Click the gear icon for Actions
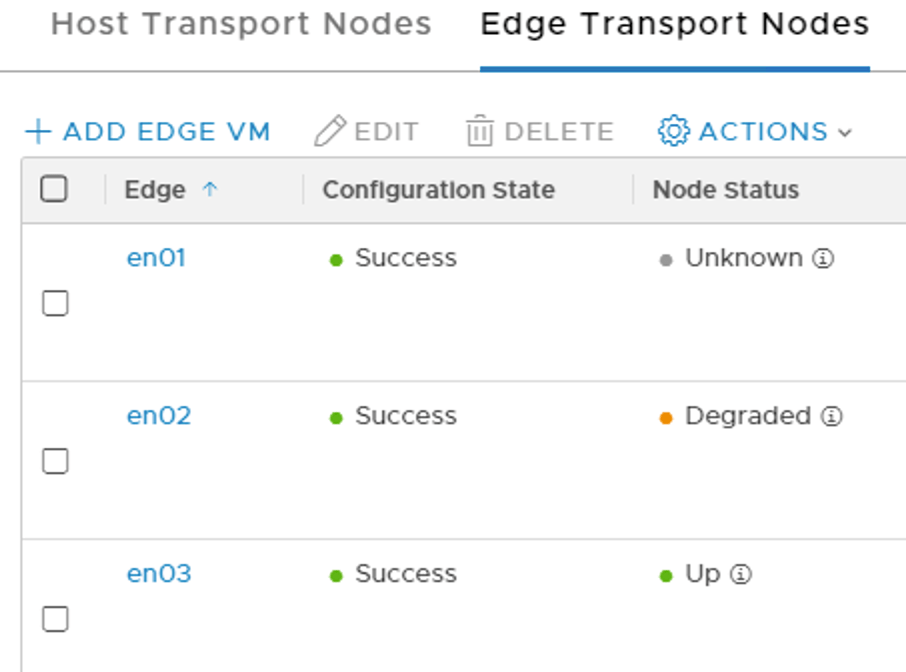 (673, 132)
